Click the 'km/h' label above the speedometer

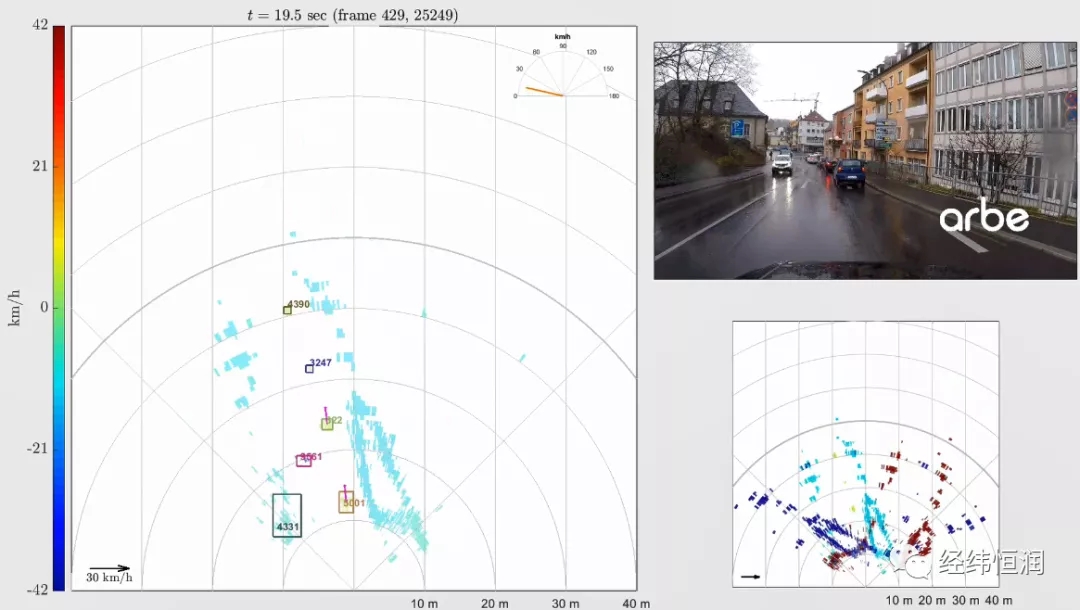coord(563,36)
